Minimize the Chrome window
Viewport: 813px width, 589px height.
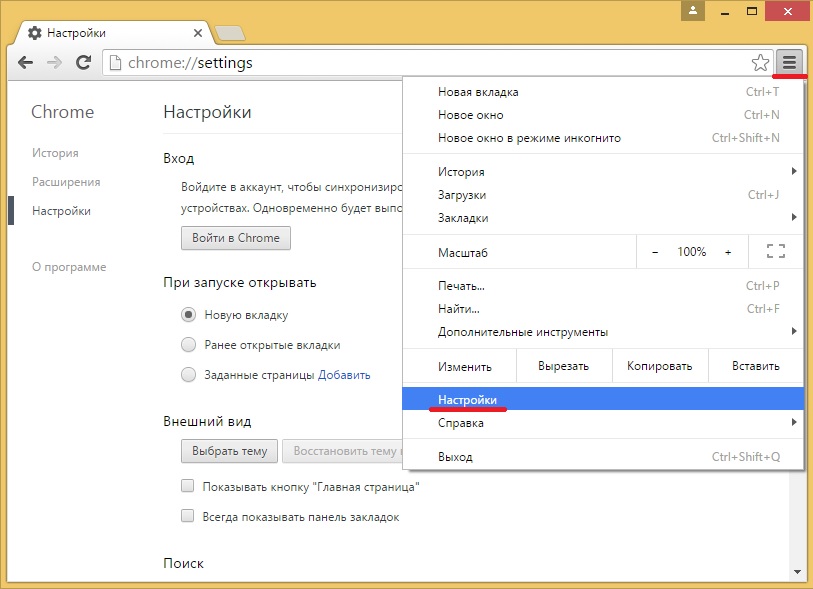[725, 11]
